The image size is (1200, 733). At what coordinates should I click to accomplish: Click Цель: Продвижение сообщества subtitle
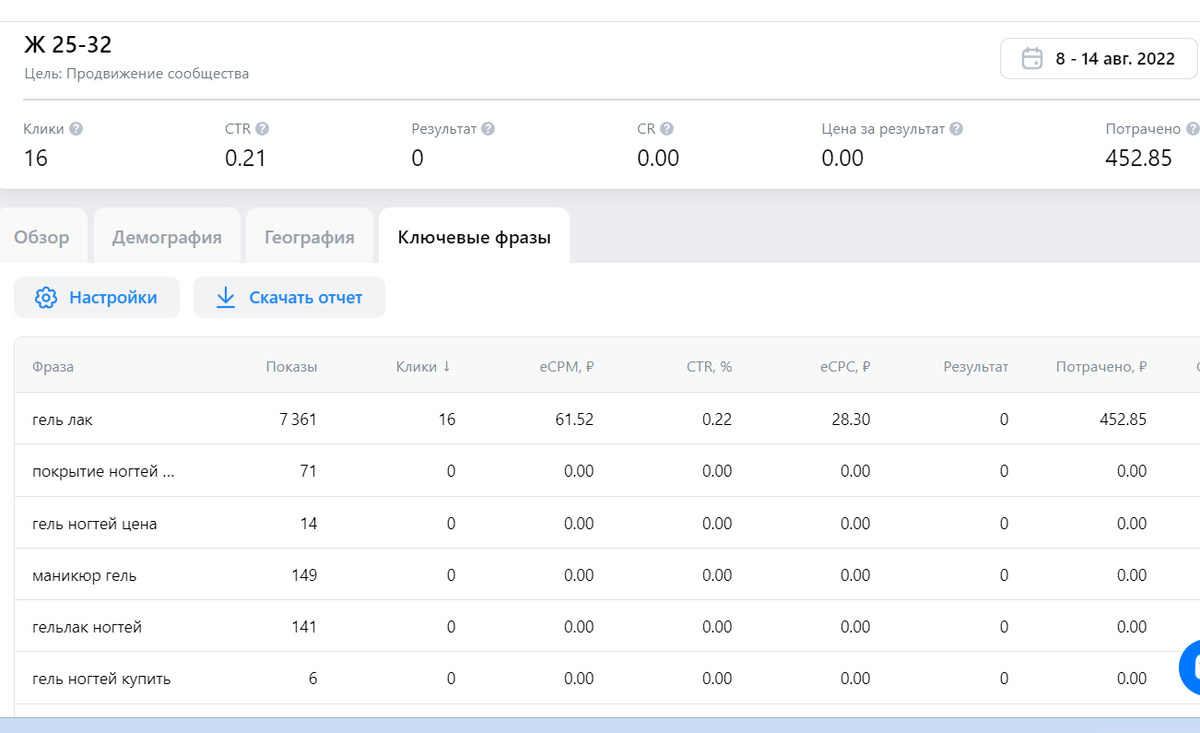(136, 74)
